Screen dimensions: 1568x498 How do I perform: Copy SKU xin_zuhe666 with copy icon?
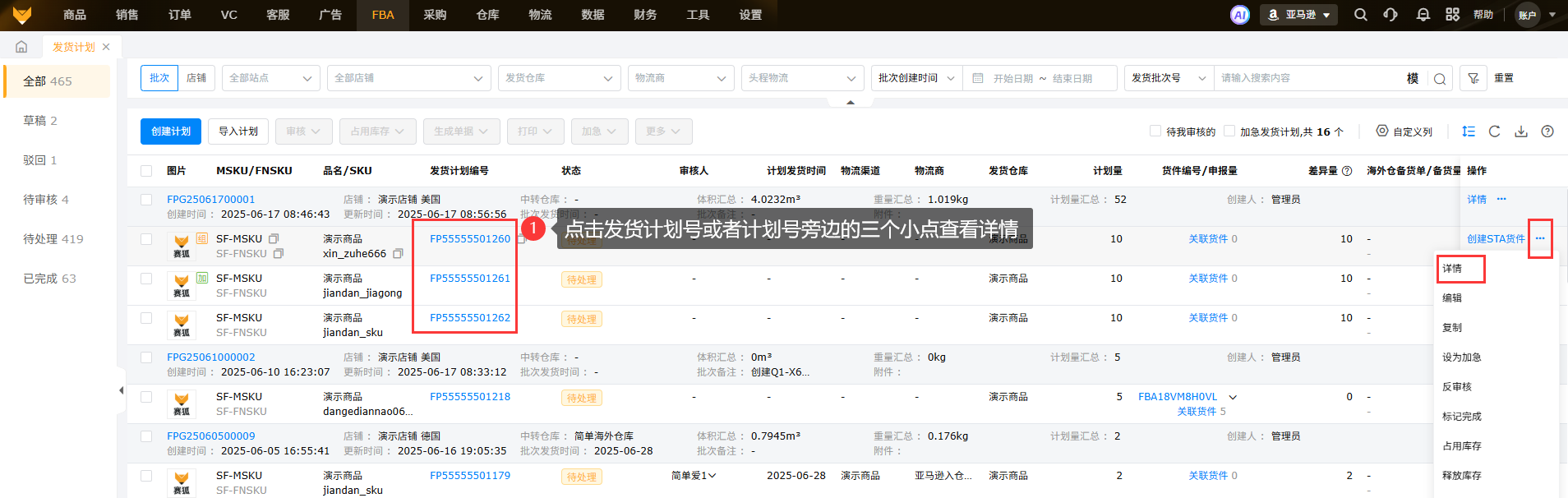click(x=398, y=254)
